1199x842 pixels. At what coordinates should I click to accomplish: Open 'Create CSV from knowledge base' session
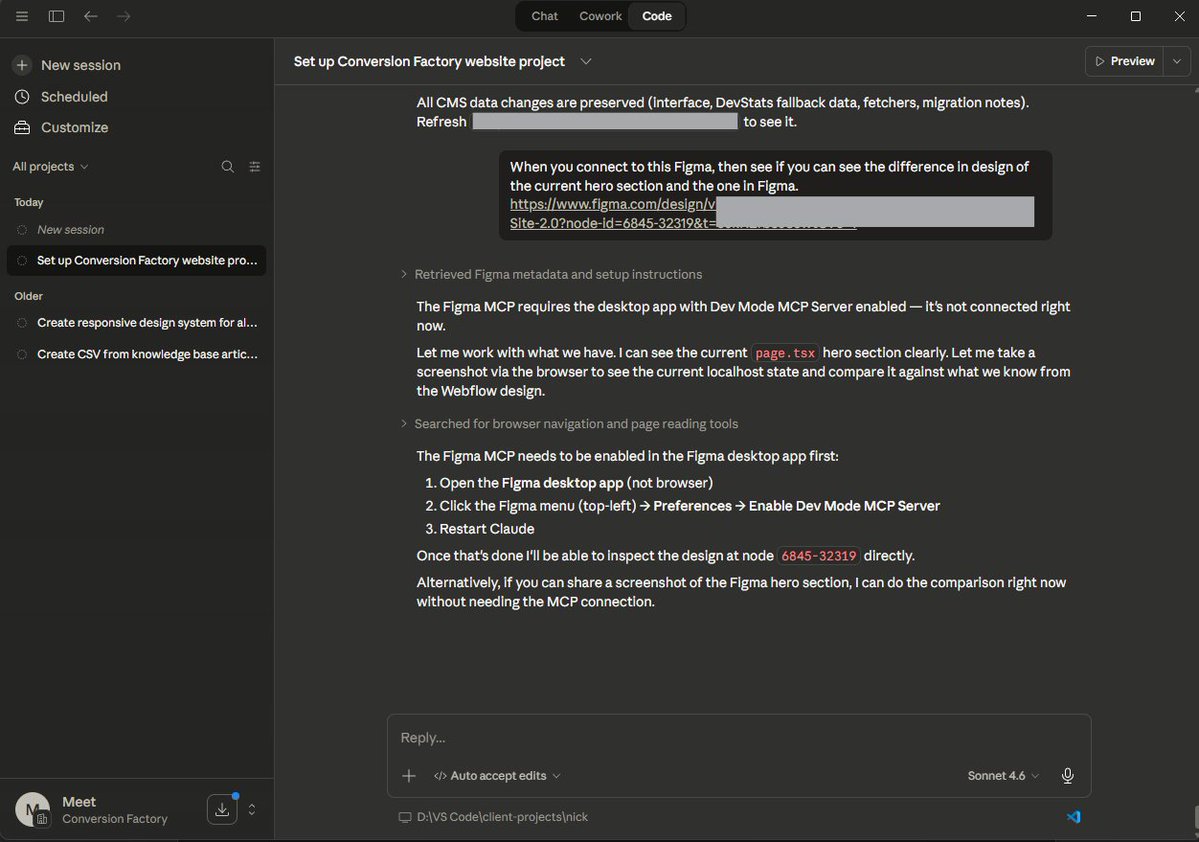click(136, 354)
